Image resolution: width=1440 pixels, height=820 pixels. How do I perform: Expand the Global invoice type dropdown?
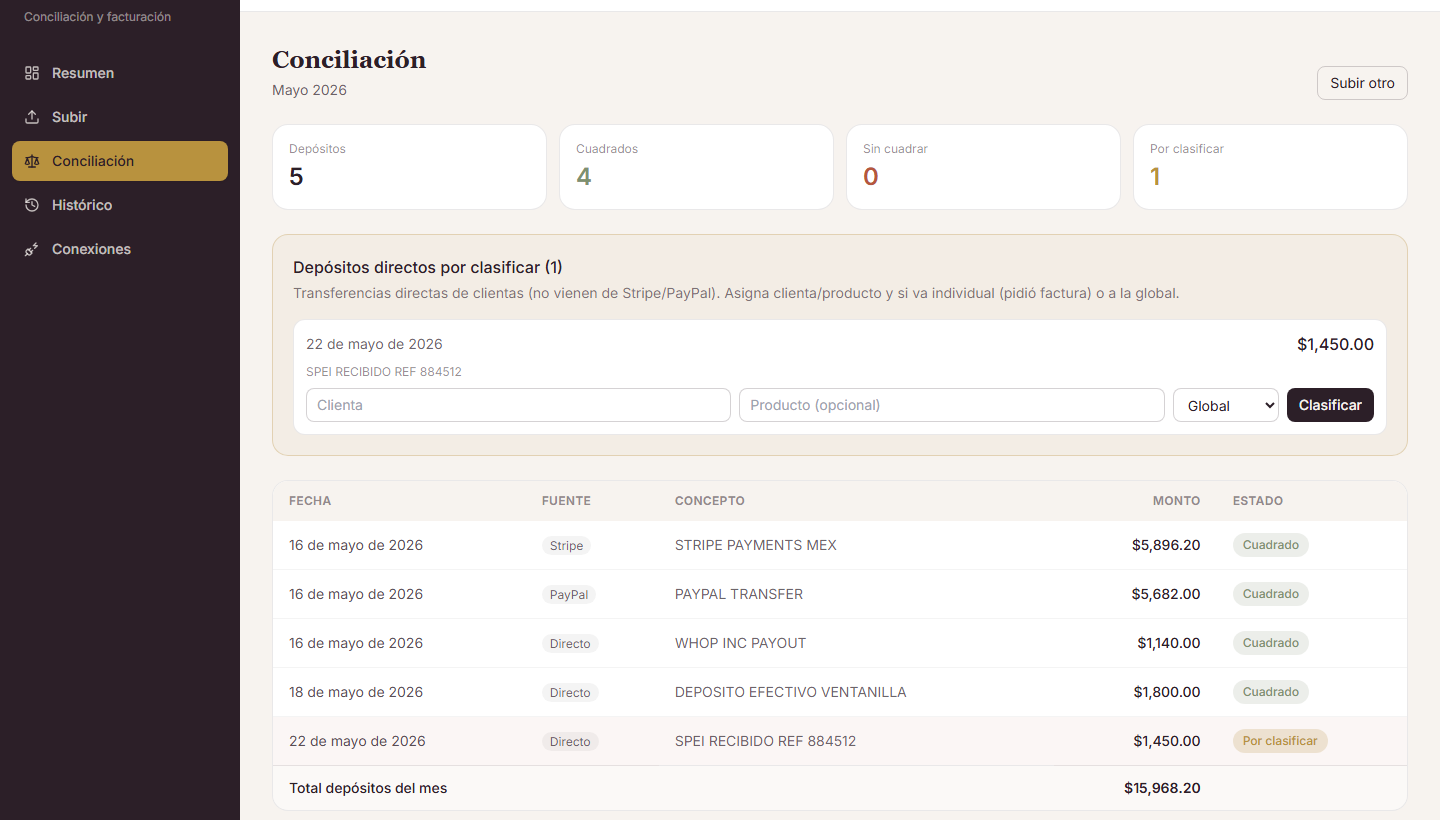[x=1226, y=405]
